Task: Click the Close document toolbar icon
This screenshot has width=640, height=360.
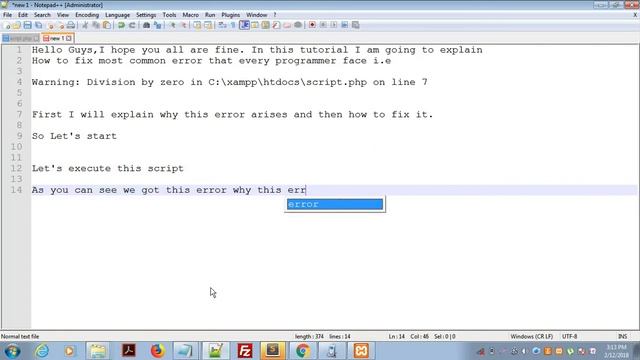Action: [50, 25]
